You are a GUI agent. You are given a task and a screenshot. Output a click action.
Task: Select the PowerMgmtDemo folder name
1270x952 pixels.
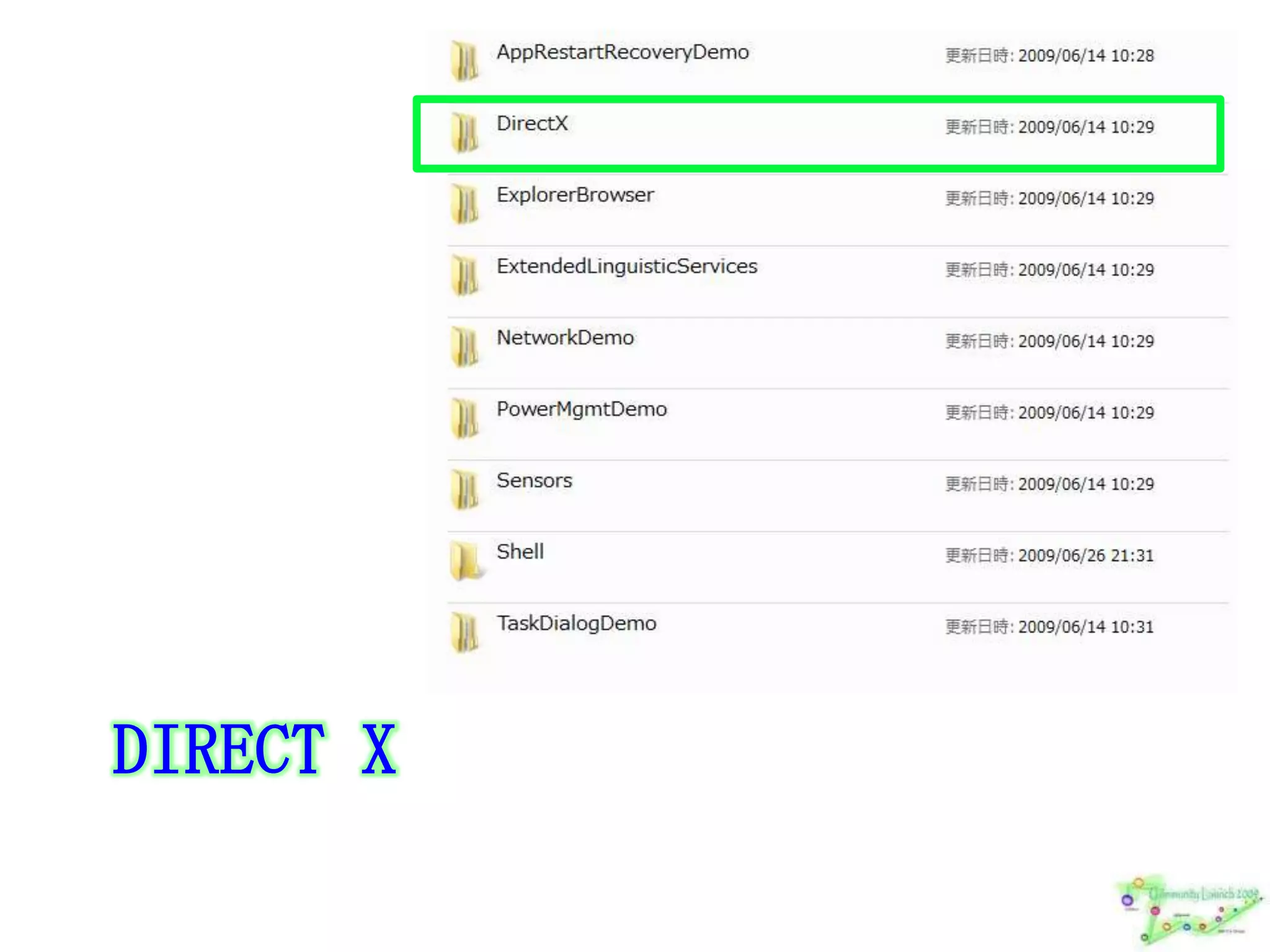pyautogui.click(x=581, y=409)
